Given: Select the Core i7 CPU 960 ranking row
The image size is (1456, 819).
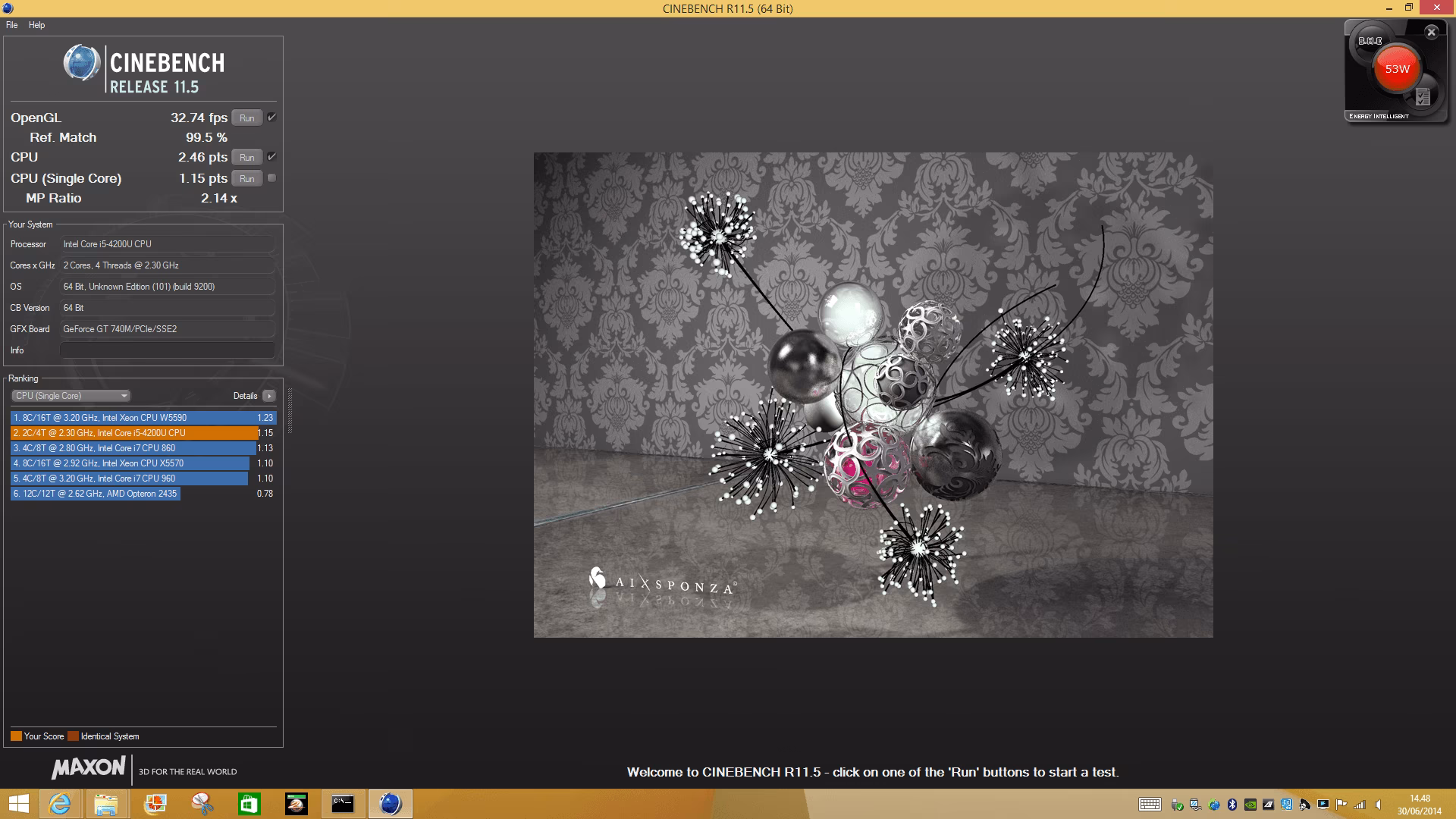Looking at the screenshot, I should click(x=143, y=479).
